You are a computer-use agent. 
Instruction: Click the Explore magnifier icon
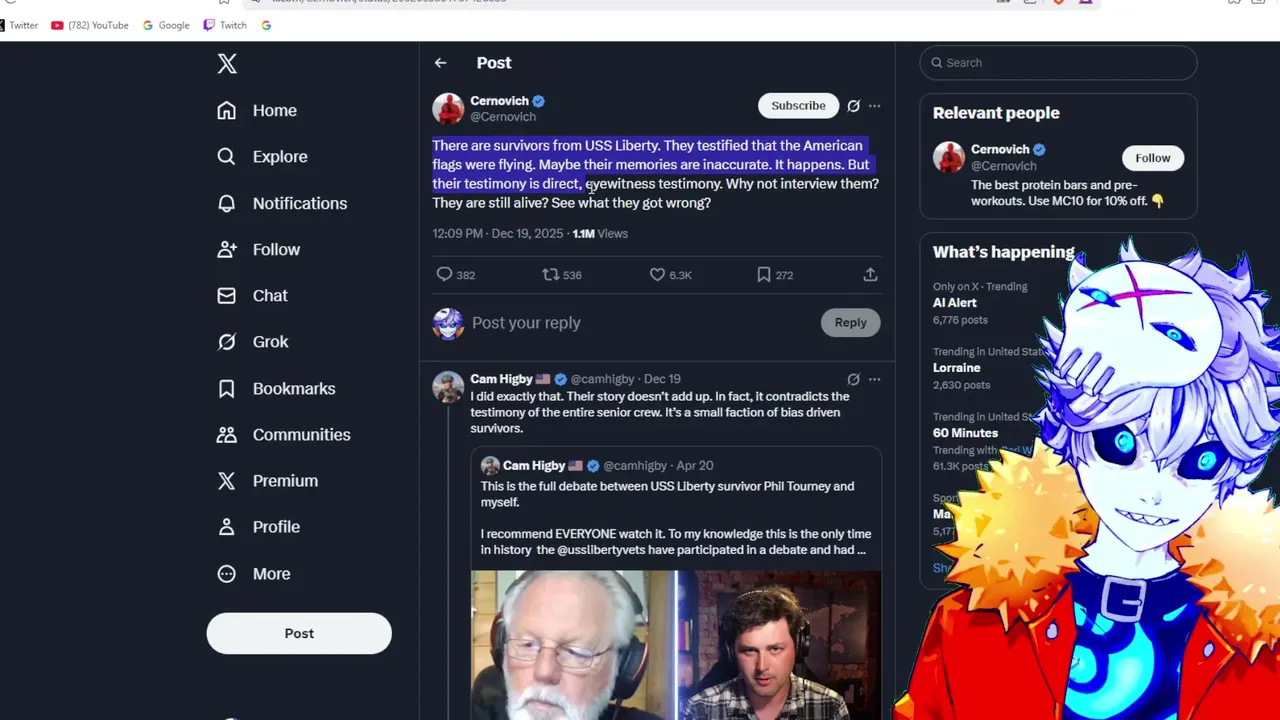[227, 157]
